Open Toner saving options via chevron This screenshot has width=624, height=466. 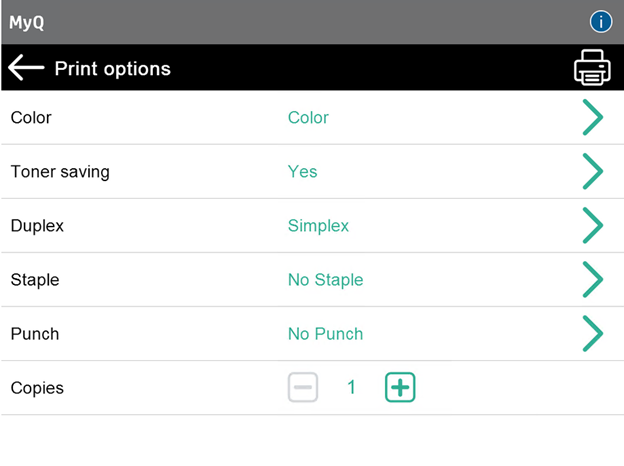tap(593, 171)
